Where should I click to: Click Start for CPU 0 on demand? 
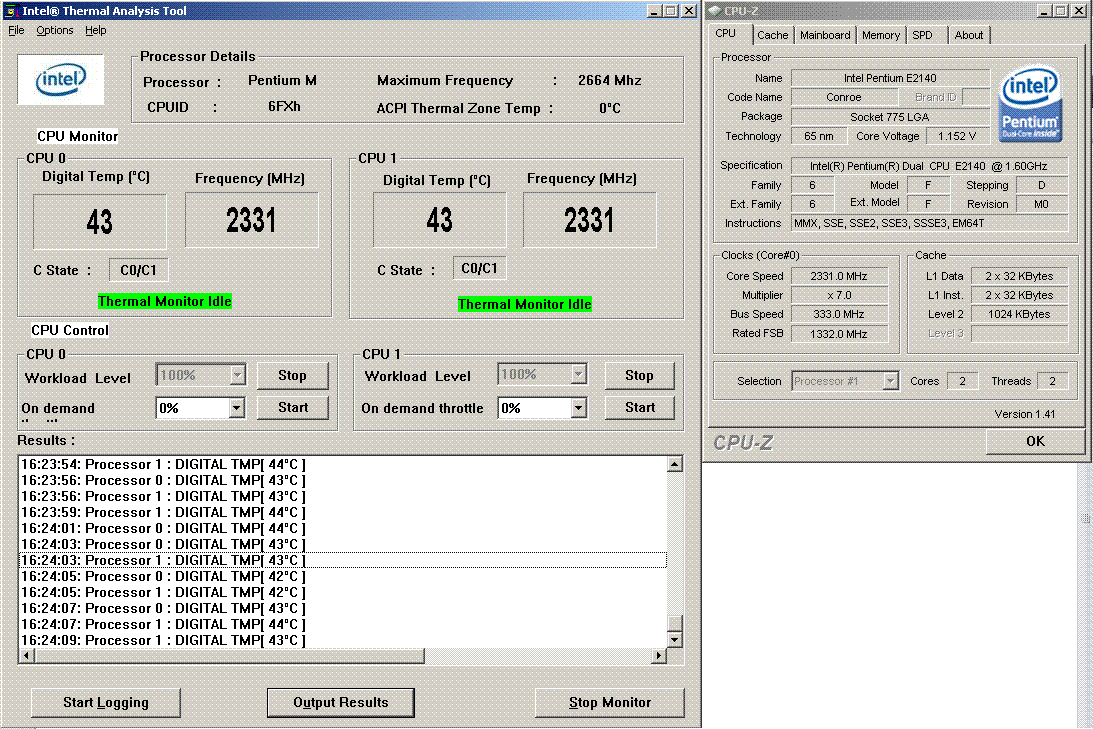point(293,407)
